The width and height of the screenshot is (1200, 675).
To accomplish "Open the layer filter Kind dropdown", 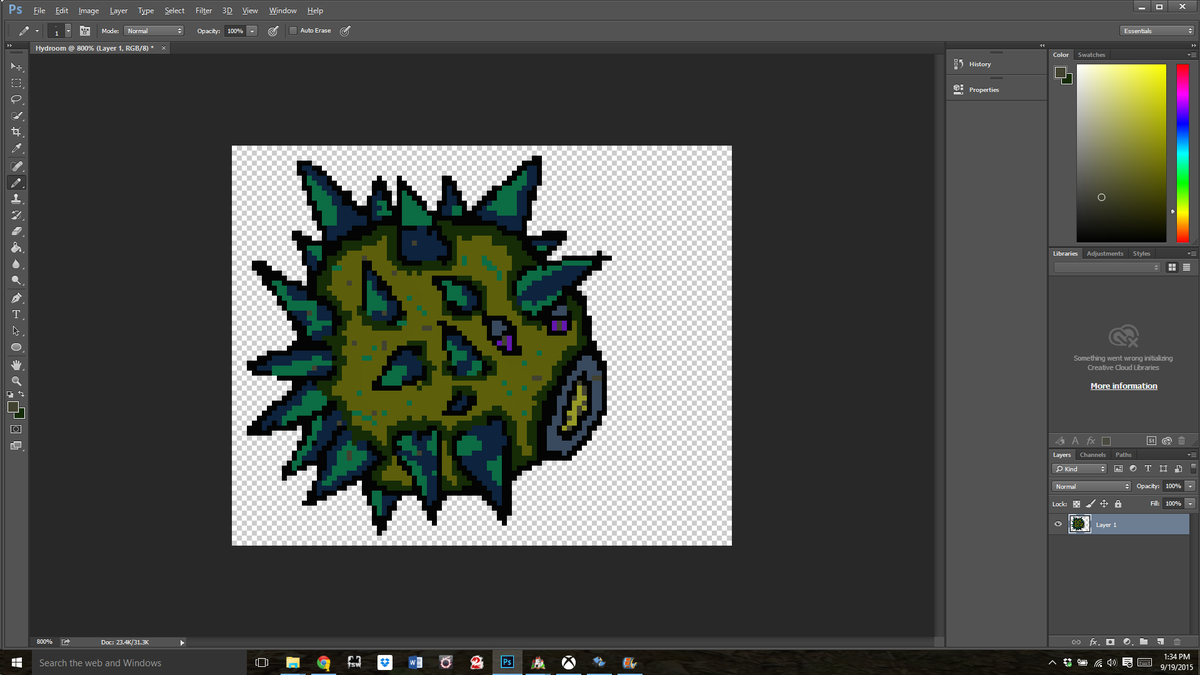I will click(x=1079, y=469).
